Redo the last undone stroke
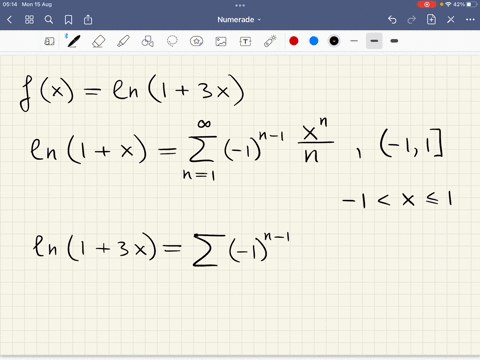 pyautogui.click(x=412, y=20)
